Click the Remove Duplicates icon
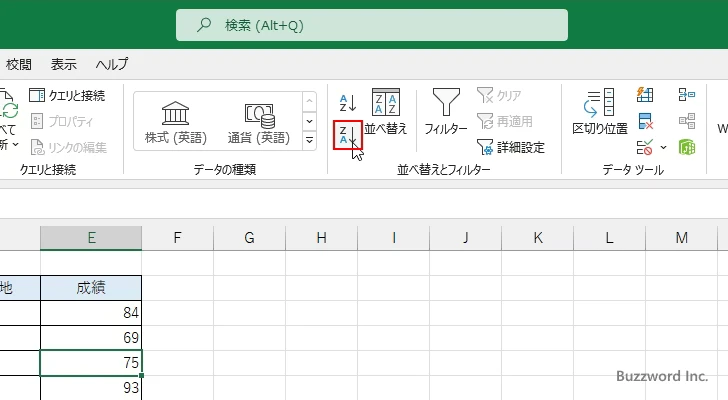 point(645,122)
